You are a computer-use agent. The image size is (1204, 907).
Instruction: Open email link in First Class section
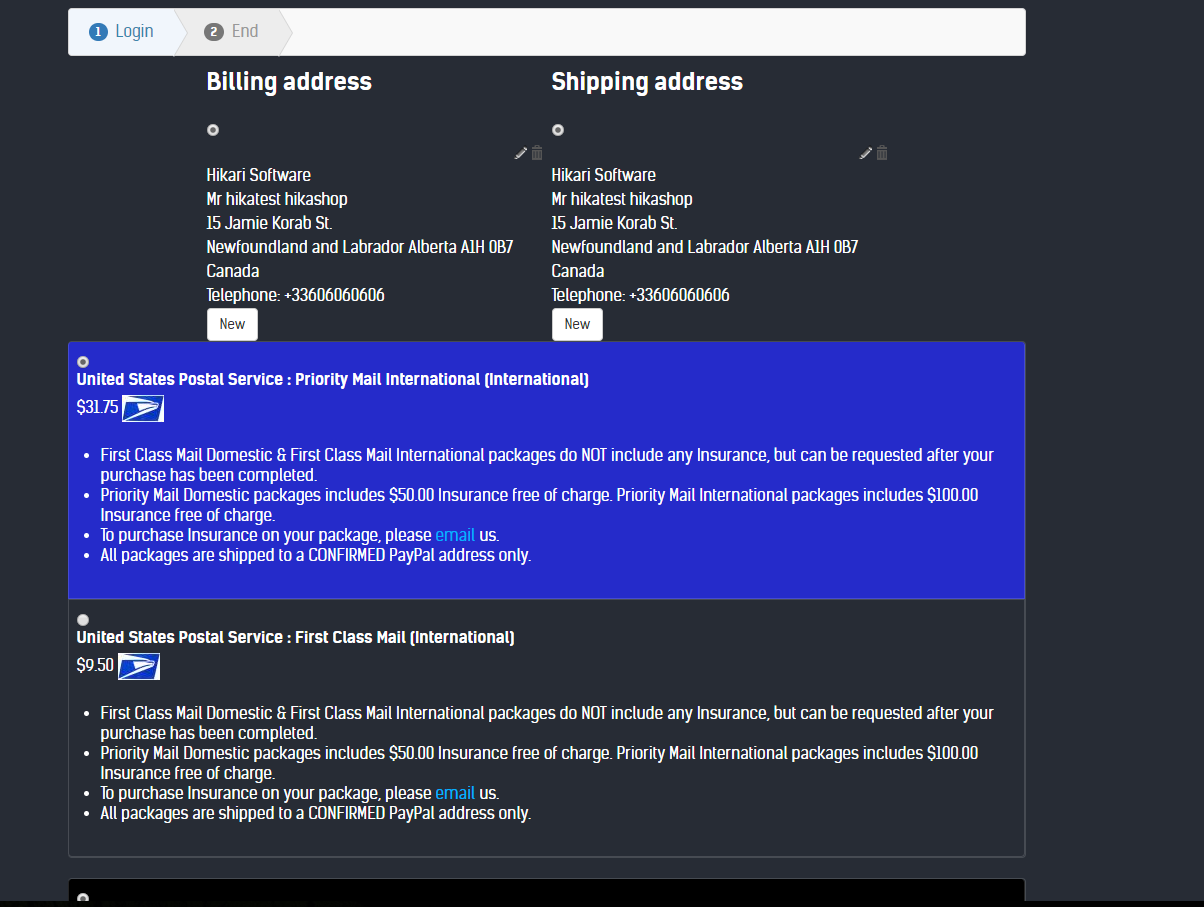(x=455, y=793)
